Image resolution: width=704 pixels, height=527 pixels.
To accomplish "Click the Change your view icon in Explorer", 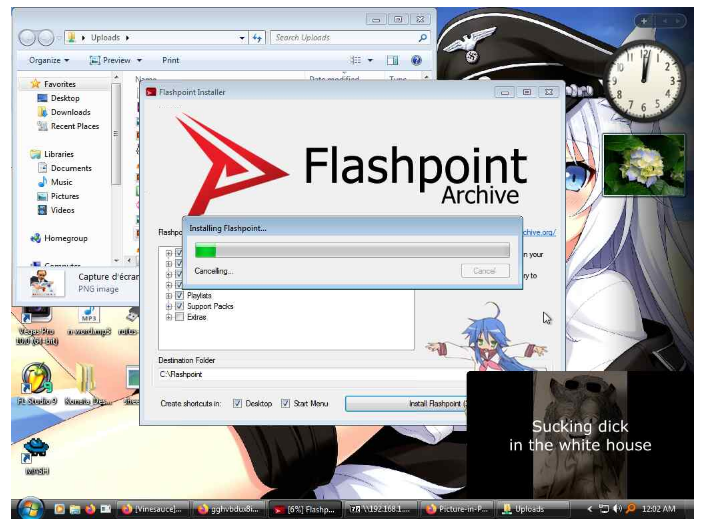I will (x=355, y=60).
